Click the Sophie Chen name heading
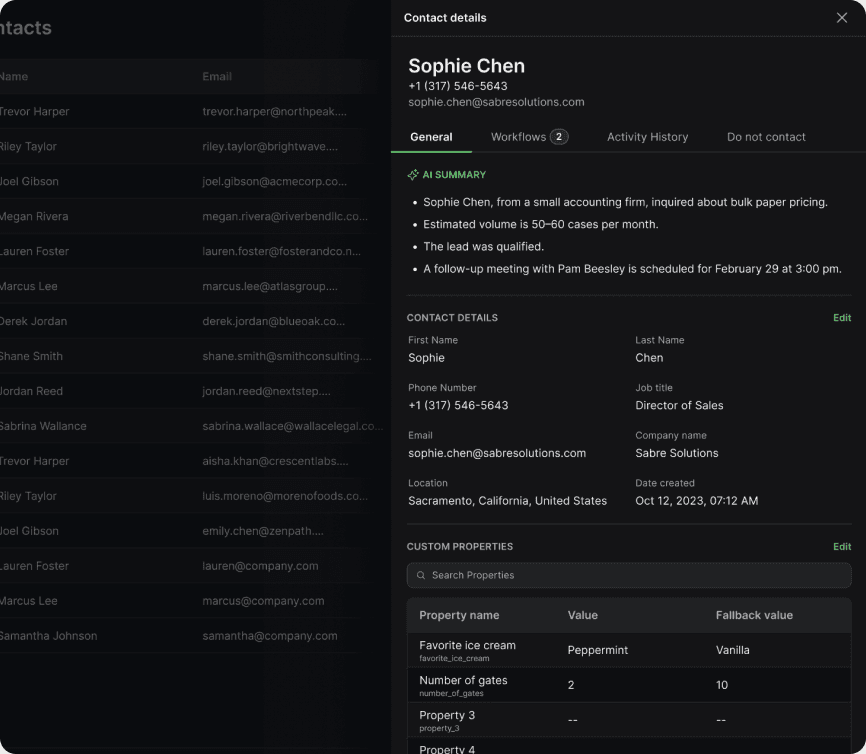The height and width of the screenshot is (754, 866). point(466,66)
